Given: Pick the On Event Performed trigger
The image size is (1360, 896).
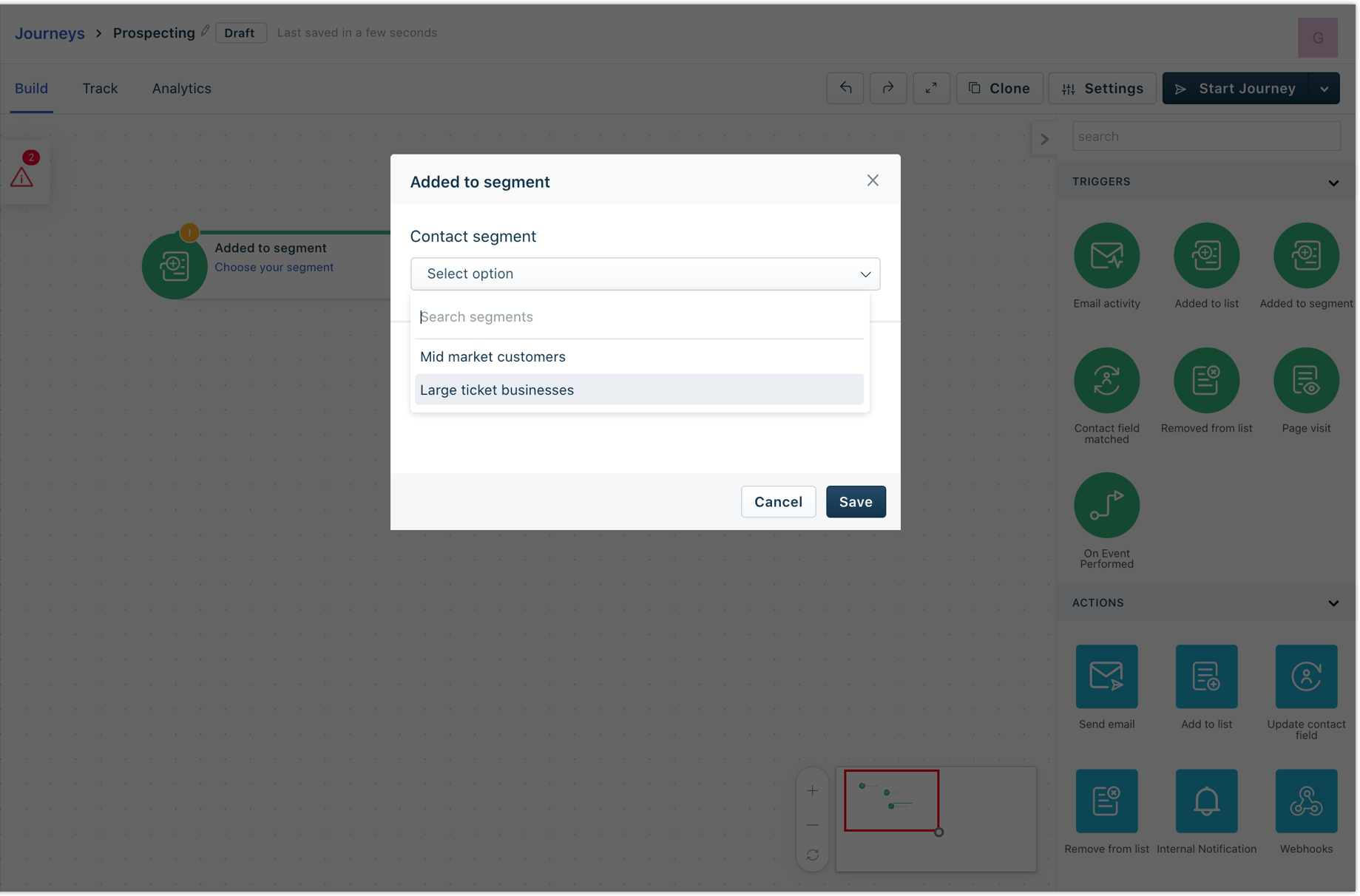Looking at the screenshot, I should 1106,505.
